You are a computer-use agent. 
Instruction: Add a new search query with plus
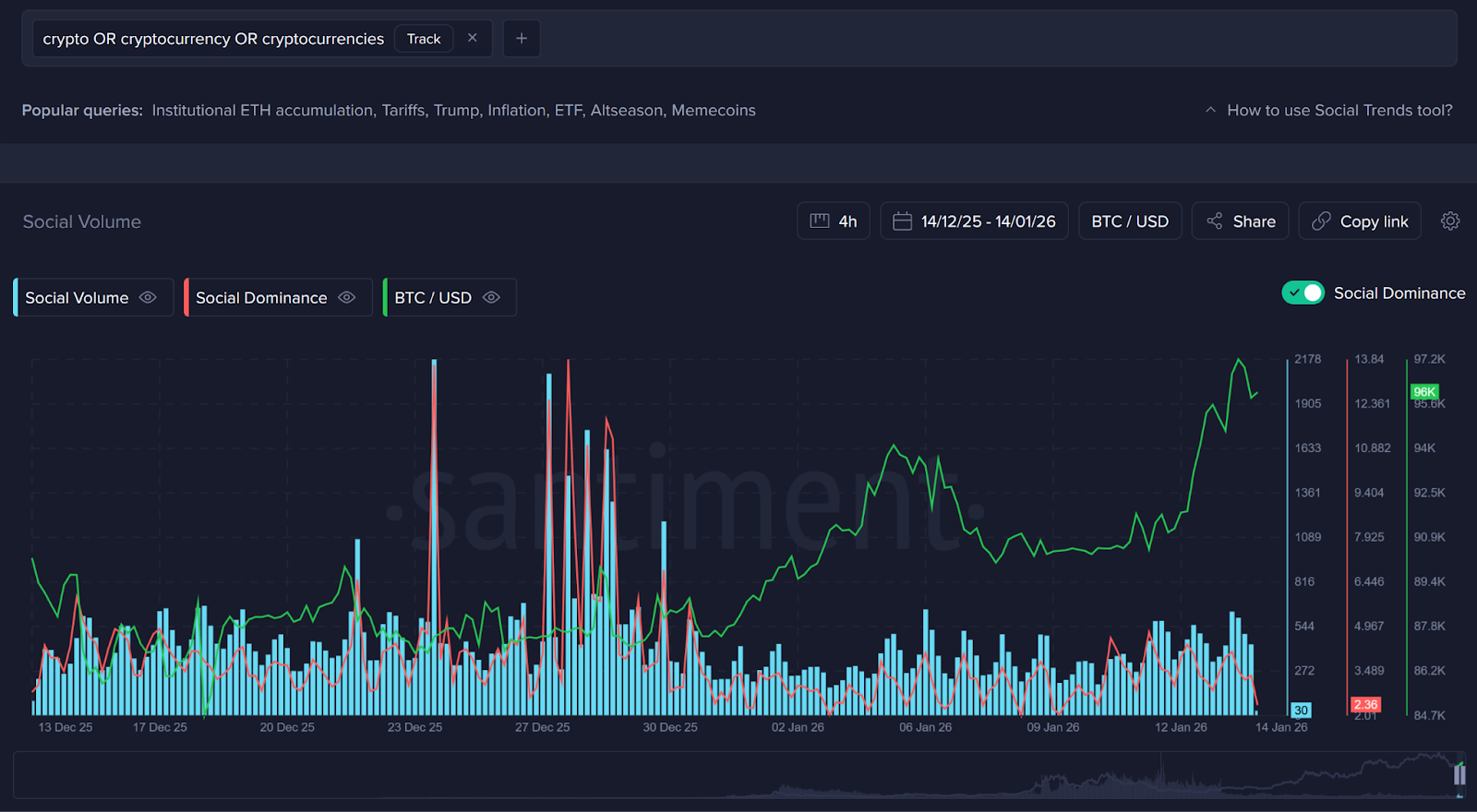(x=522, y=38)
